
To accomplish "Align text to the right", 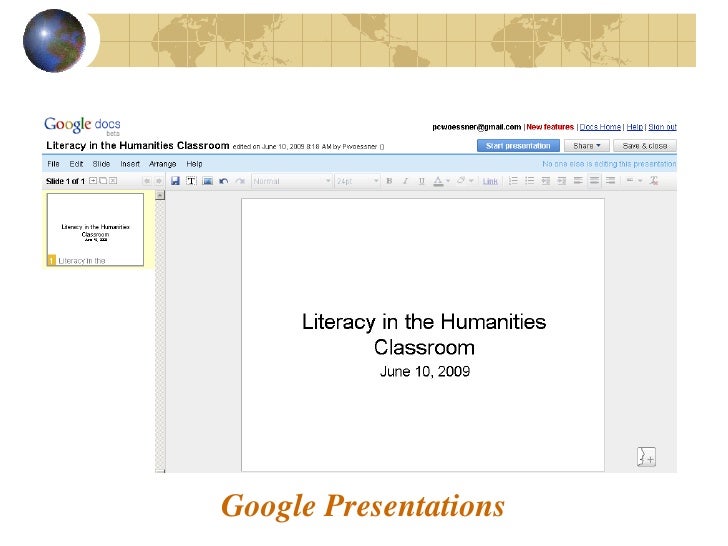I will tap(611, 181).
